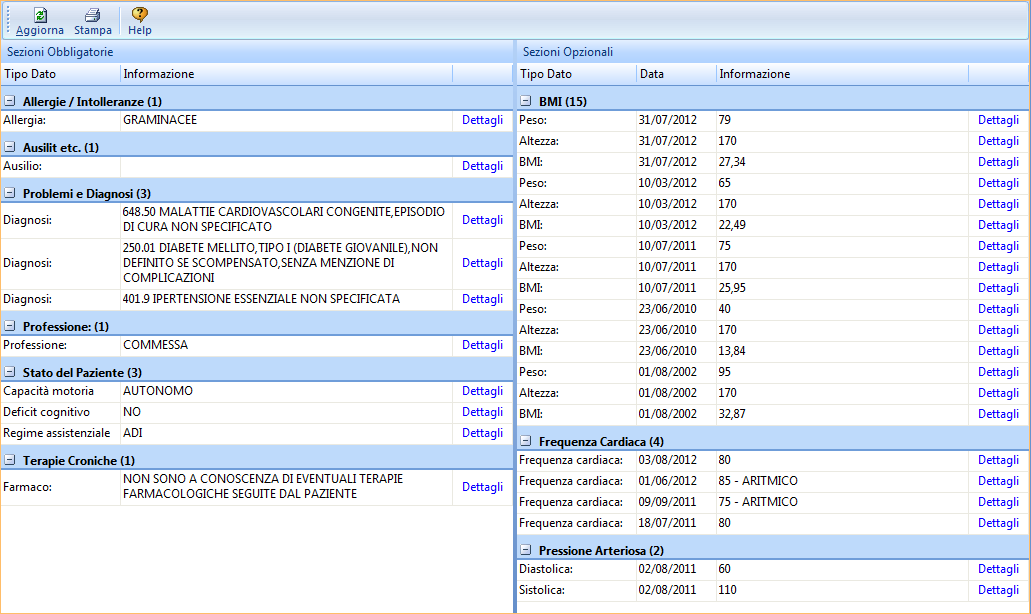The image size is (1031, 614).
Task: Open Dettagli for the Farmaco row
Action: [482, 487]
